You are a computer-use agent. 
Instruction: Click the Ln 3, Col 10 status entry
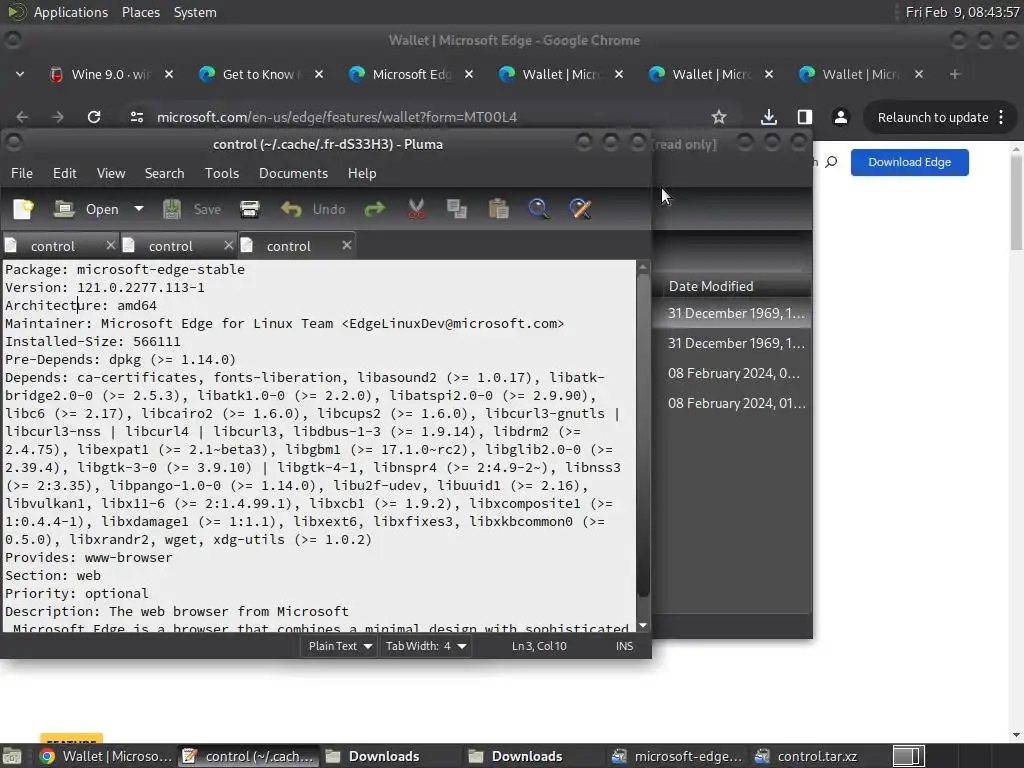pos(539,646)
